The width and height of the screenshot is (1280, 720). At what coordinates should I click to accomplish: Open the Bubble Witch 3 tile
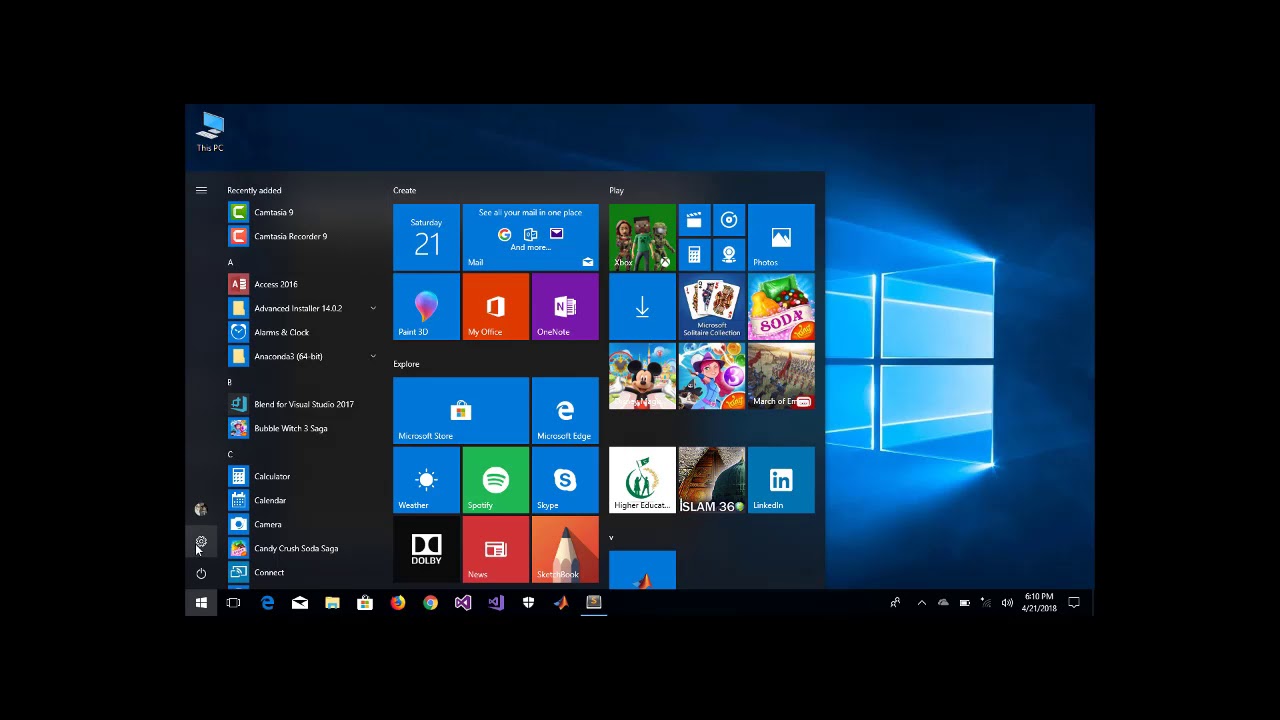tap(712, 376)
